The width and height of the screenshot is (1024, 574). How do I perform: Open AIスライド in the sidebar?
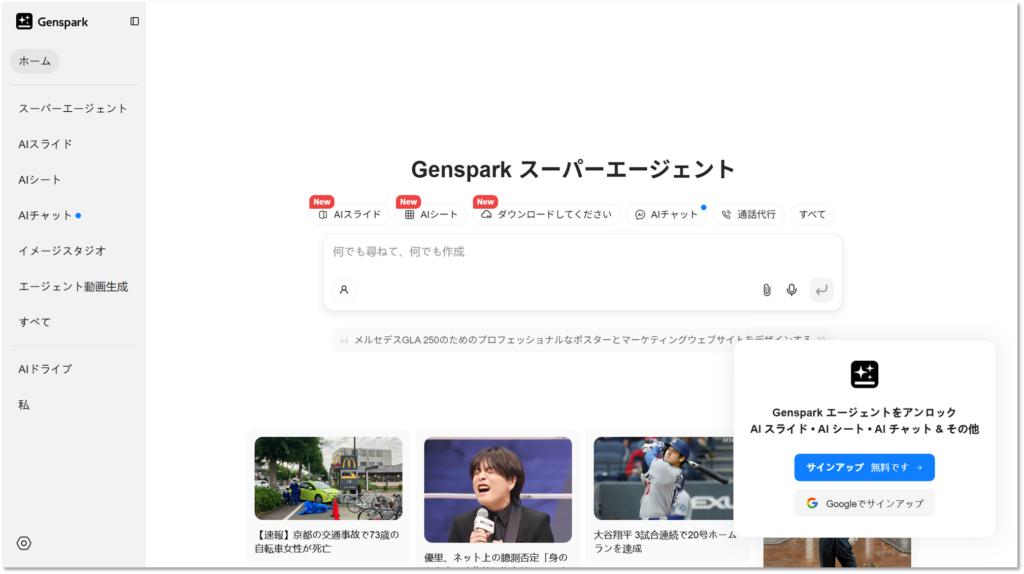45,144
